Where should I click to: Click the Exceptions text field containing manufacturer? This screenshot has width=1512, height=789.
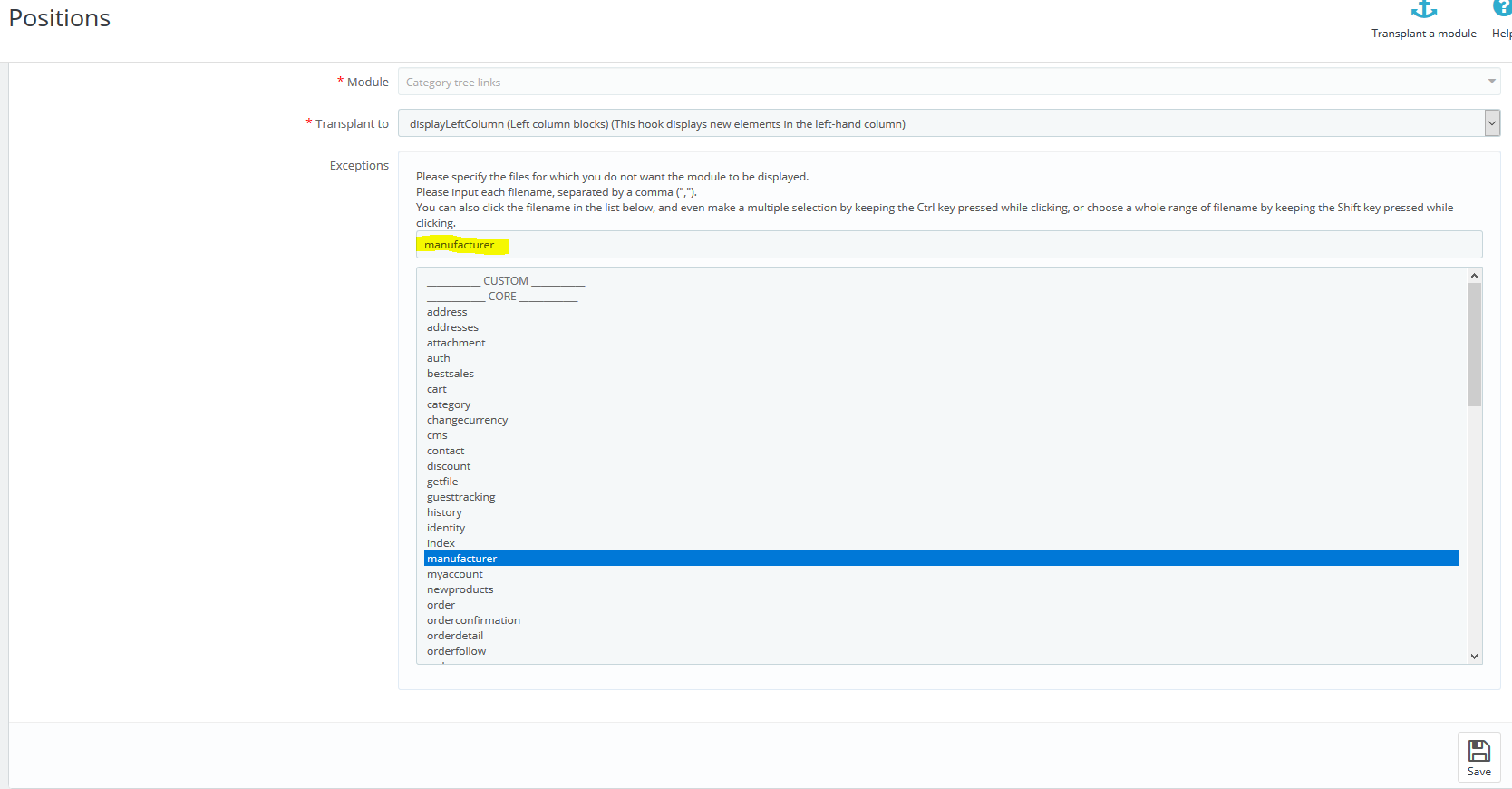point(949,245)
